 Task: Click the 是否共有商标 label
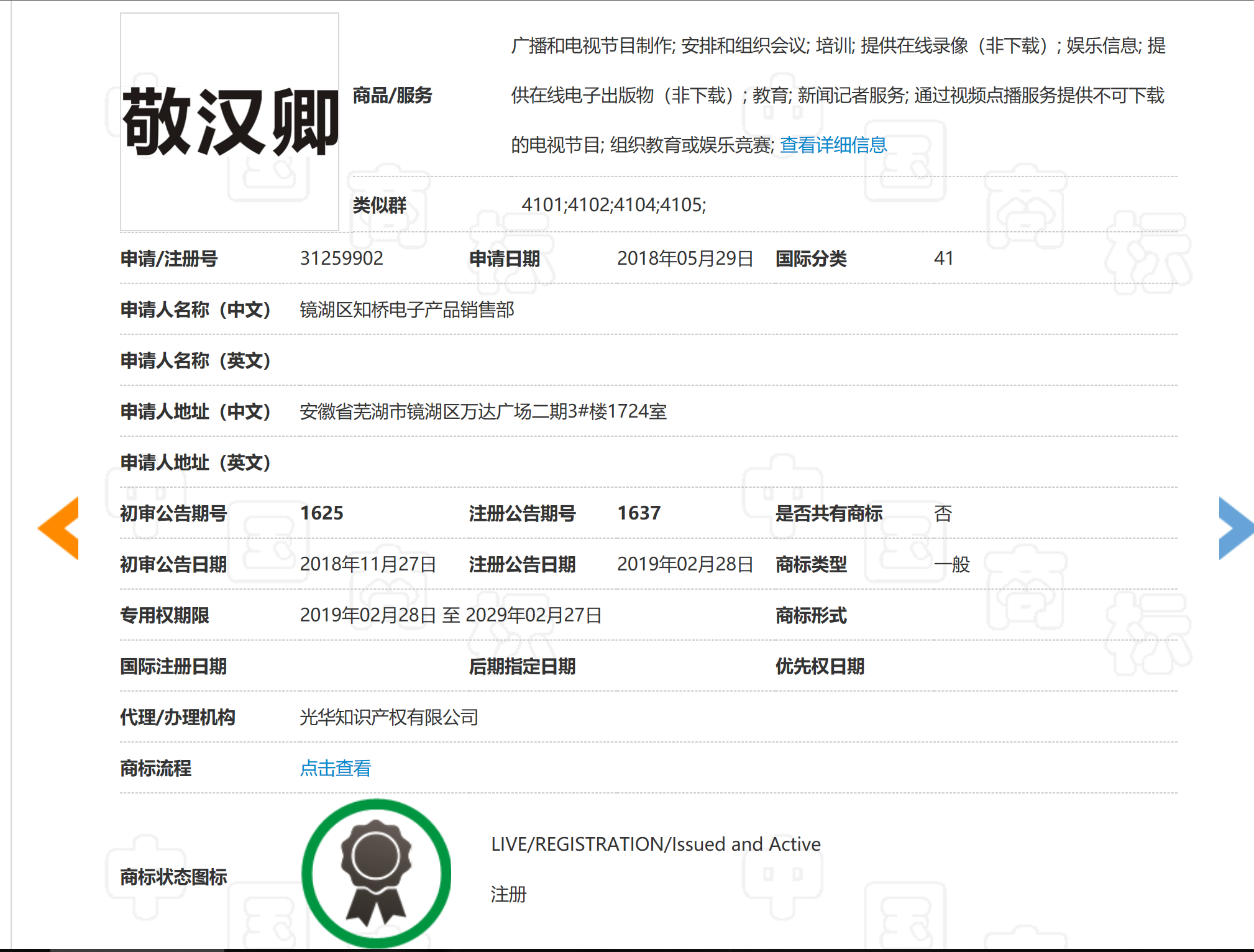click(829, 513)
